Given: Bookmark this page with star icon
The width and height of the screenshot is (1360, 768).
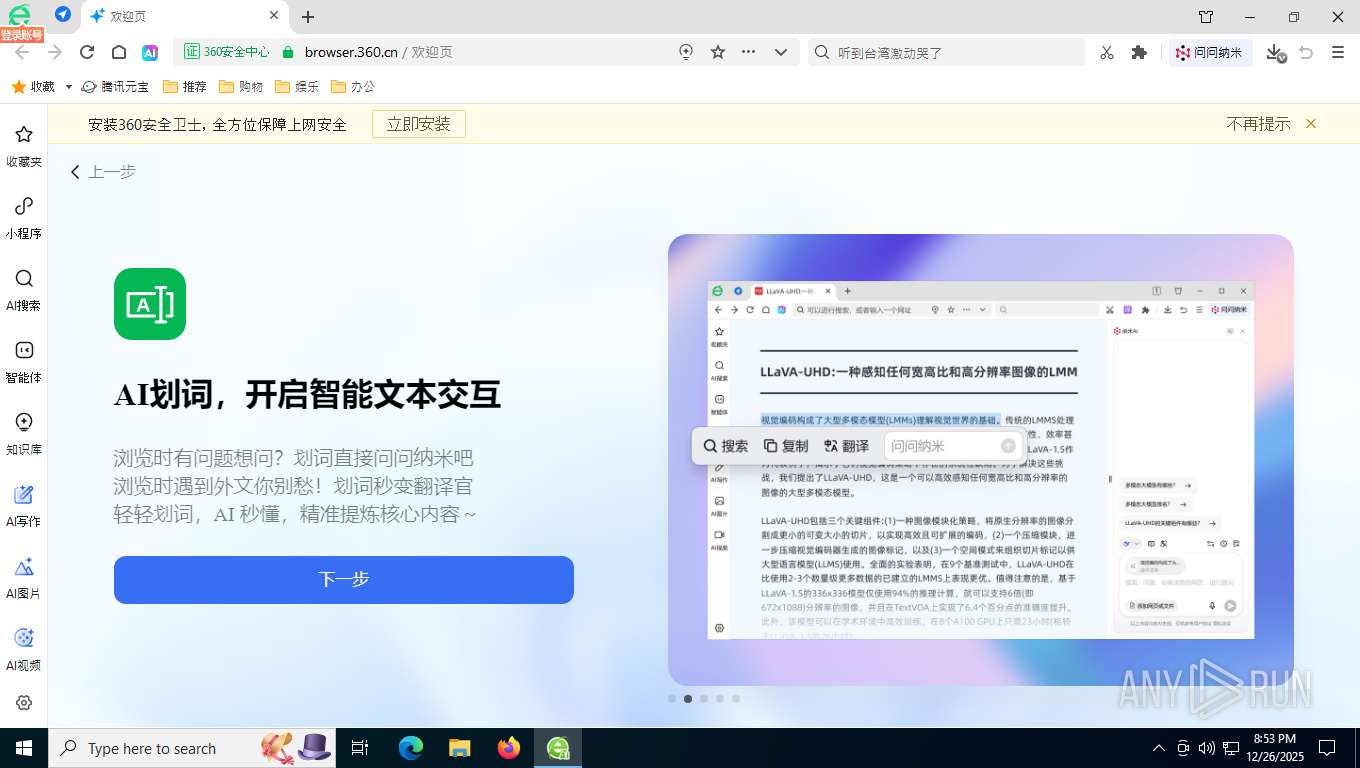Looking at the screenshot, I should point(718,52).
